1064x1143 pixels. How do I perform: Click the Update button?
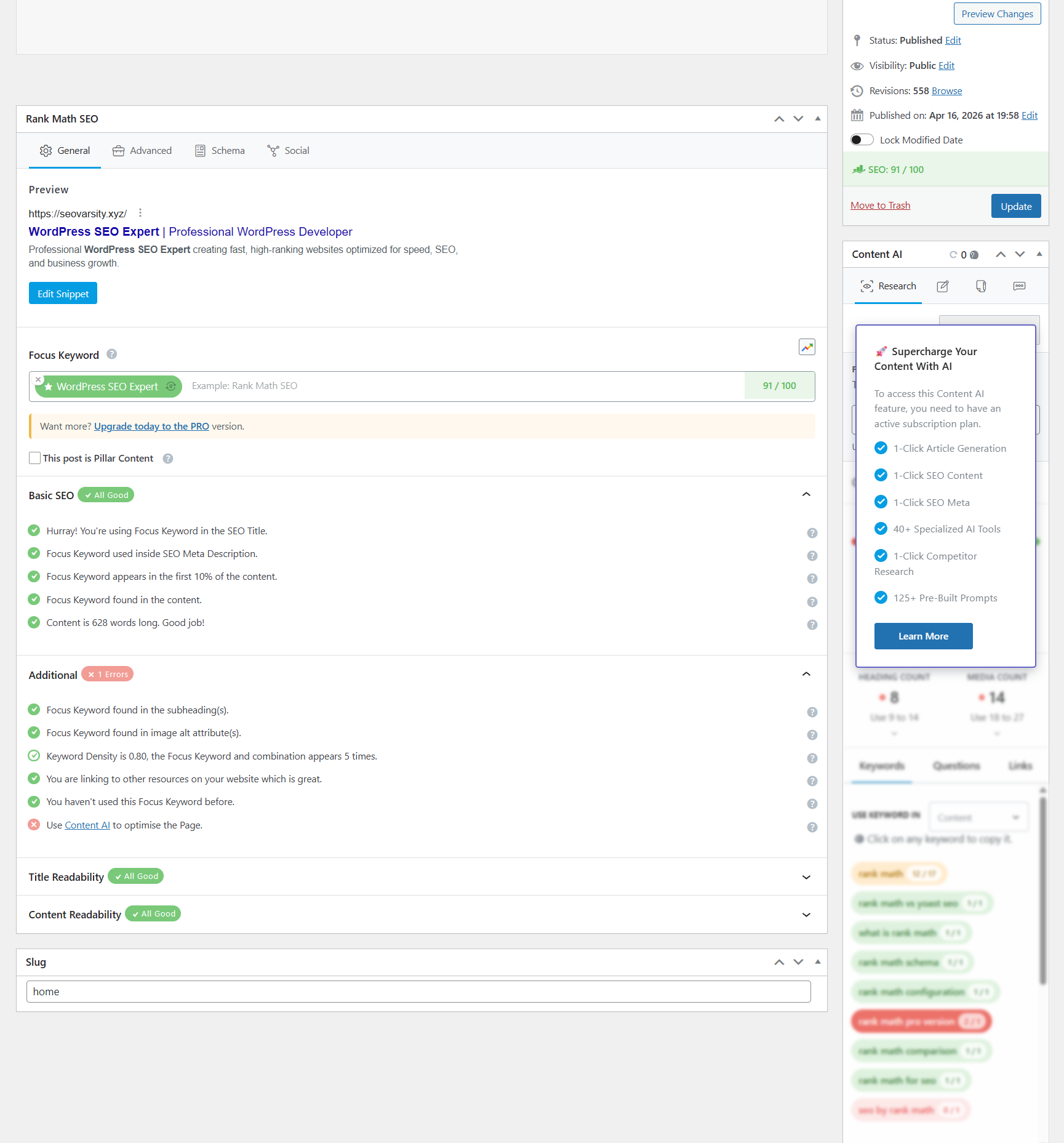(1016, 206)
